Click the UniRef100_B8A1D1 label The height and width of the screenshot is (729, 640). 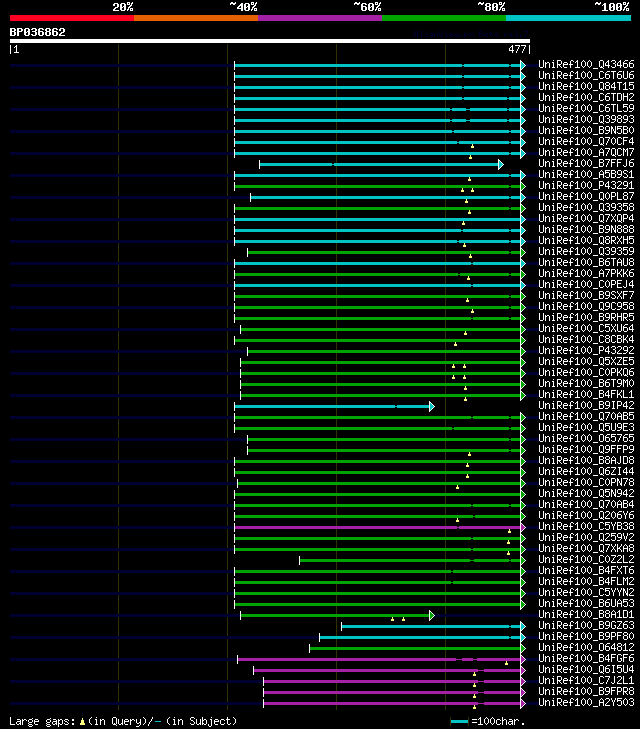[x=586, y=616]
